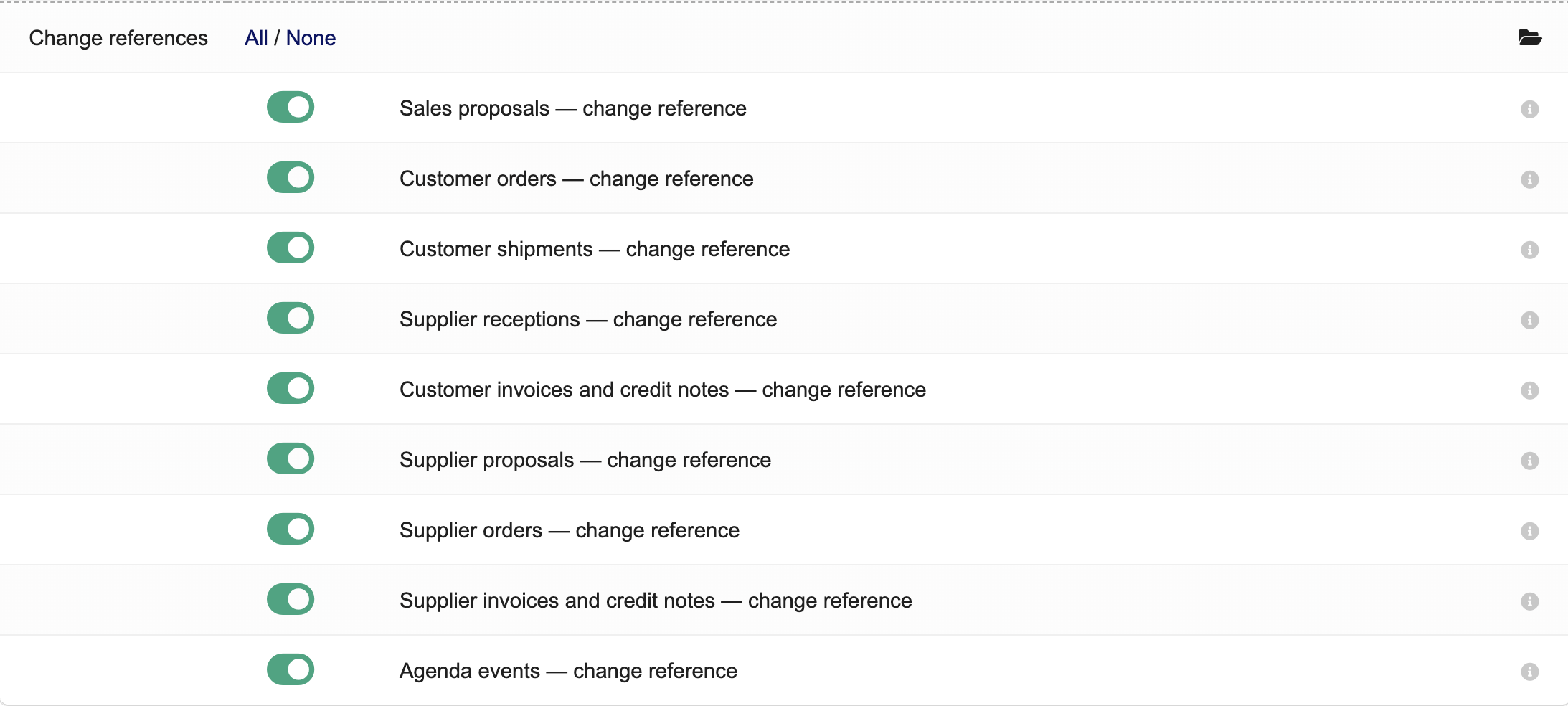Disable Sales proposals change reference toggle

point(291,108)
